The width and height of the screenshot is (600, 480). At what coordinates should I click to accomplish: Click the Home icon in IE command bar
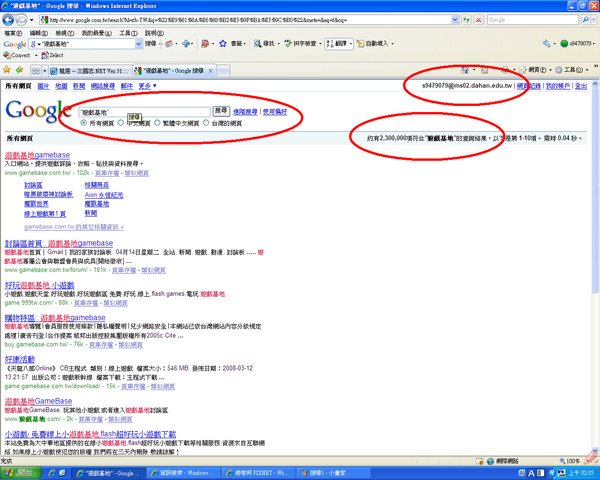pyautogui.click(x=465, y=70)
